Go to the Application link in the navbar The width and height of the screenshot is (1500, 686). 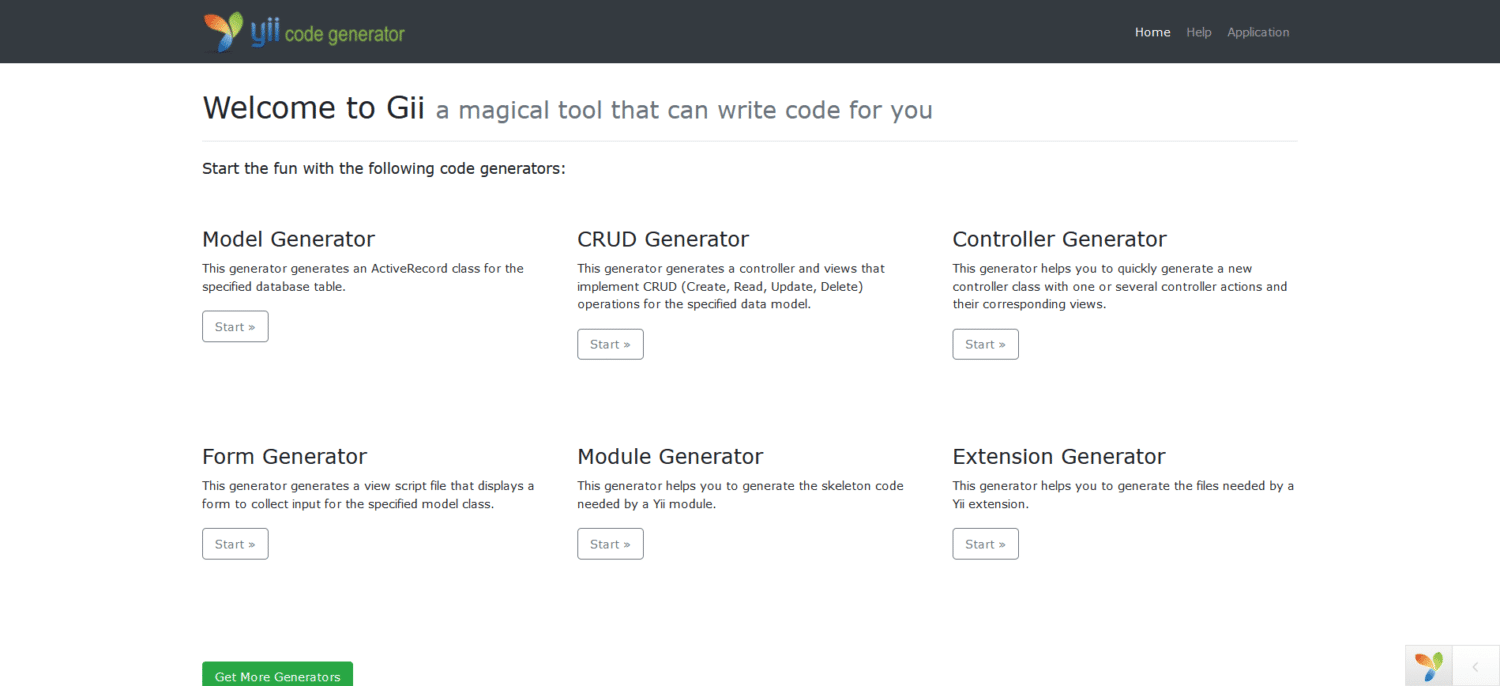[x=1258, y=32]
